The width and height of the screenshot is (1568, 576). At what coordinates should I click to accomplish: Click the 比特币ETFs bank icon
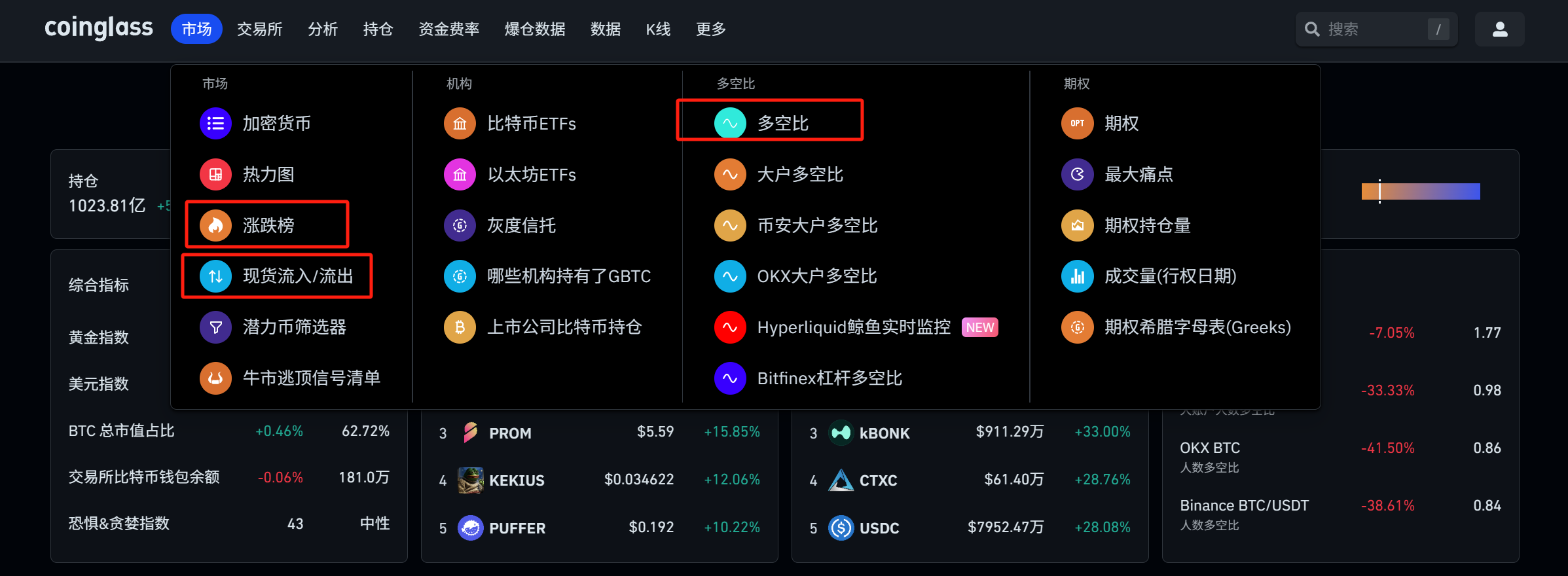(460, 123)
